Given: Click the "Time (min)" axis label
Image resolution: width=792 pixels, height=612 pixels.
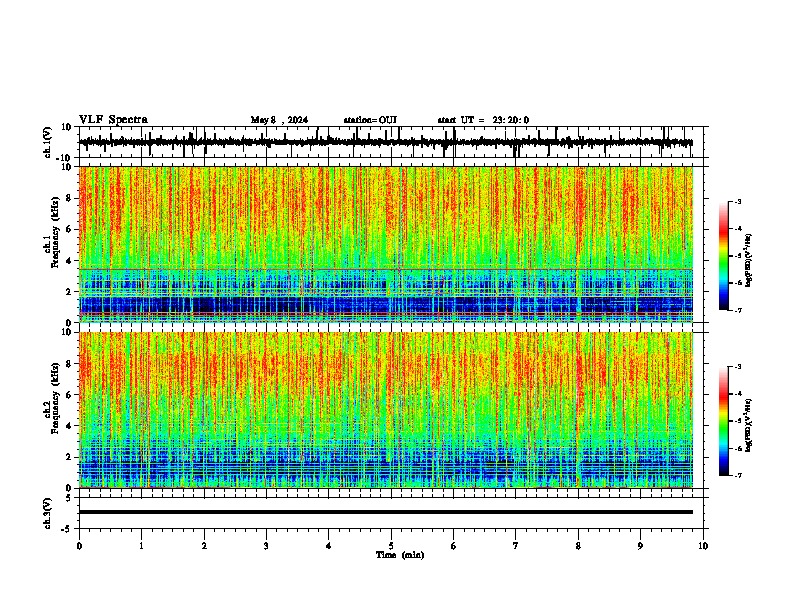Looking at the screenshot, I should (400, 555).
